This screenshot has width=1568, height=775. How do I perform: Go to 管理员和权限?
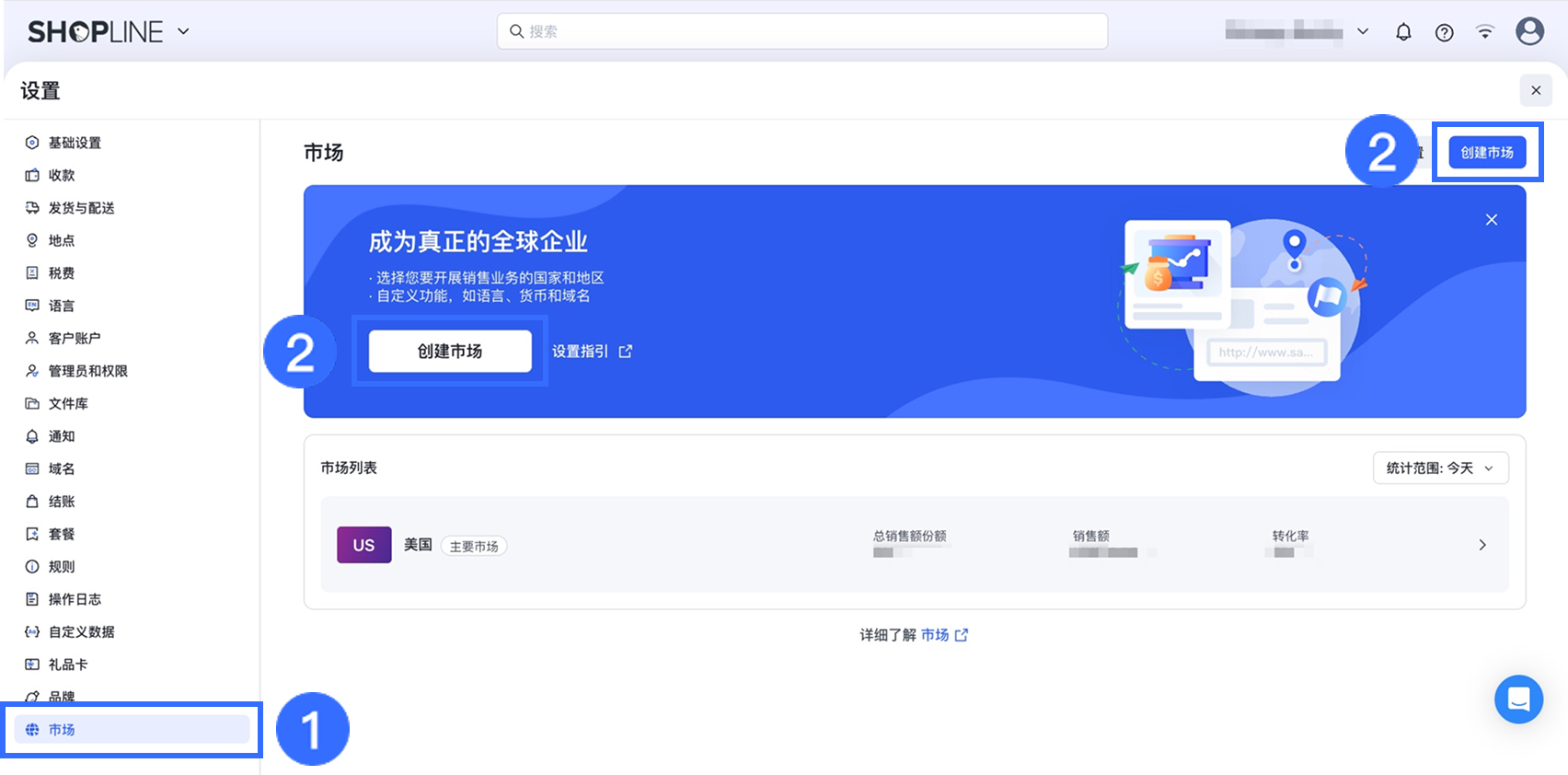[133, 371]
